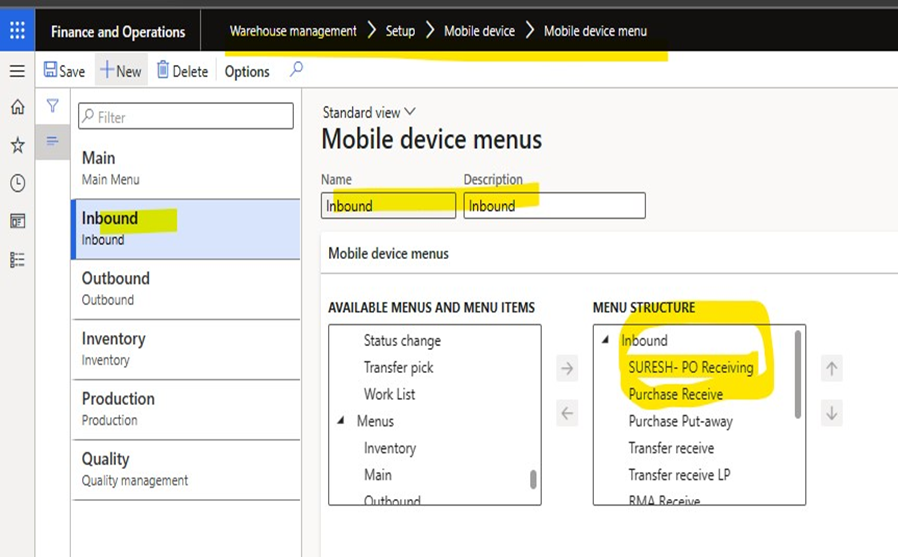Open Mobile device breadcrumb
Screen dimensions: 898x557
coord(479,31)
